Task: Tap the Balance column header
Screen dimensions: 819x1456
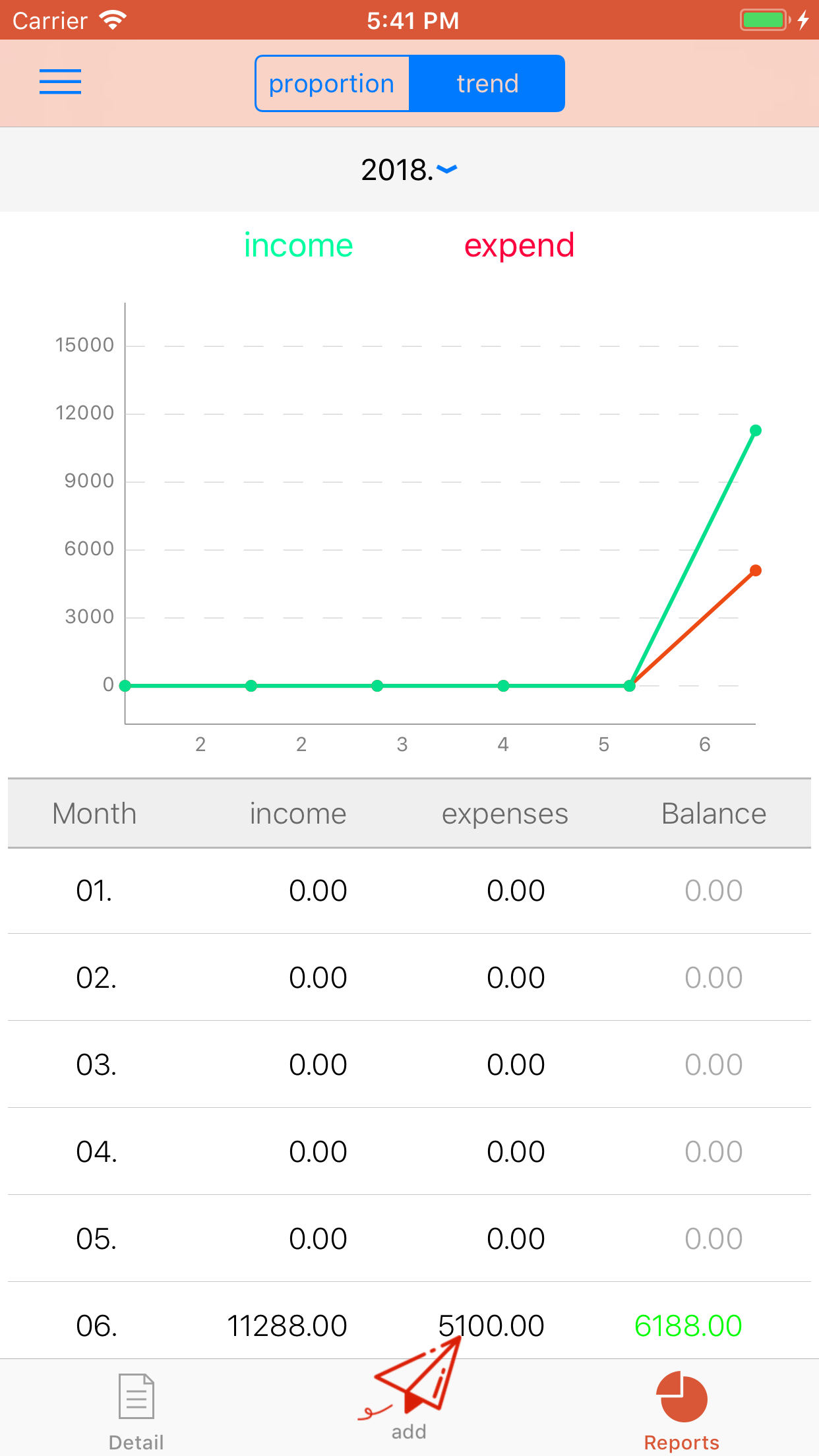Action: click(713, 814)
